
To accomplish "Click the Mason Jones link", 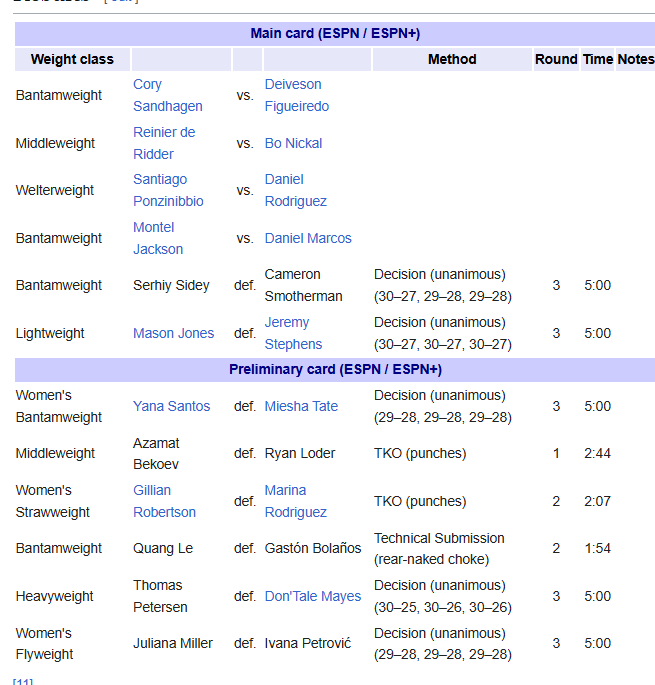I will point(173,333).
